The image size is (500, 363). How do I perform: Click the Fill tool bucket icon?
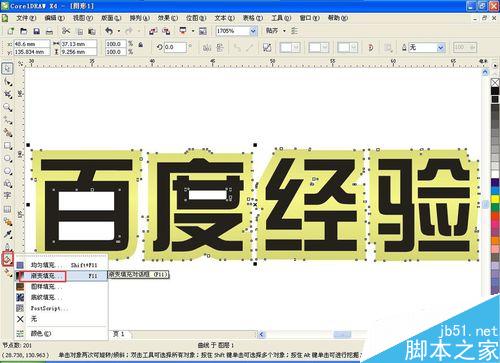[7, 258]
